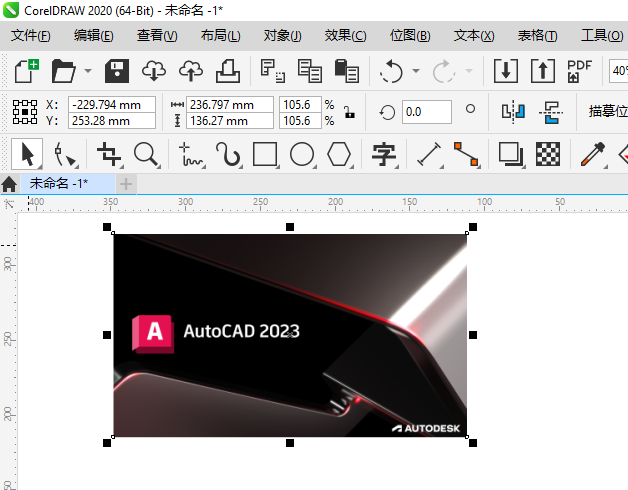Select the Pick tool arrow
This screenshot has height=490, width=628.
(27, 154)
